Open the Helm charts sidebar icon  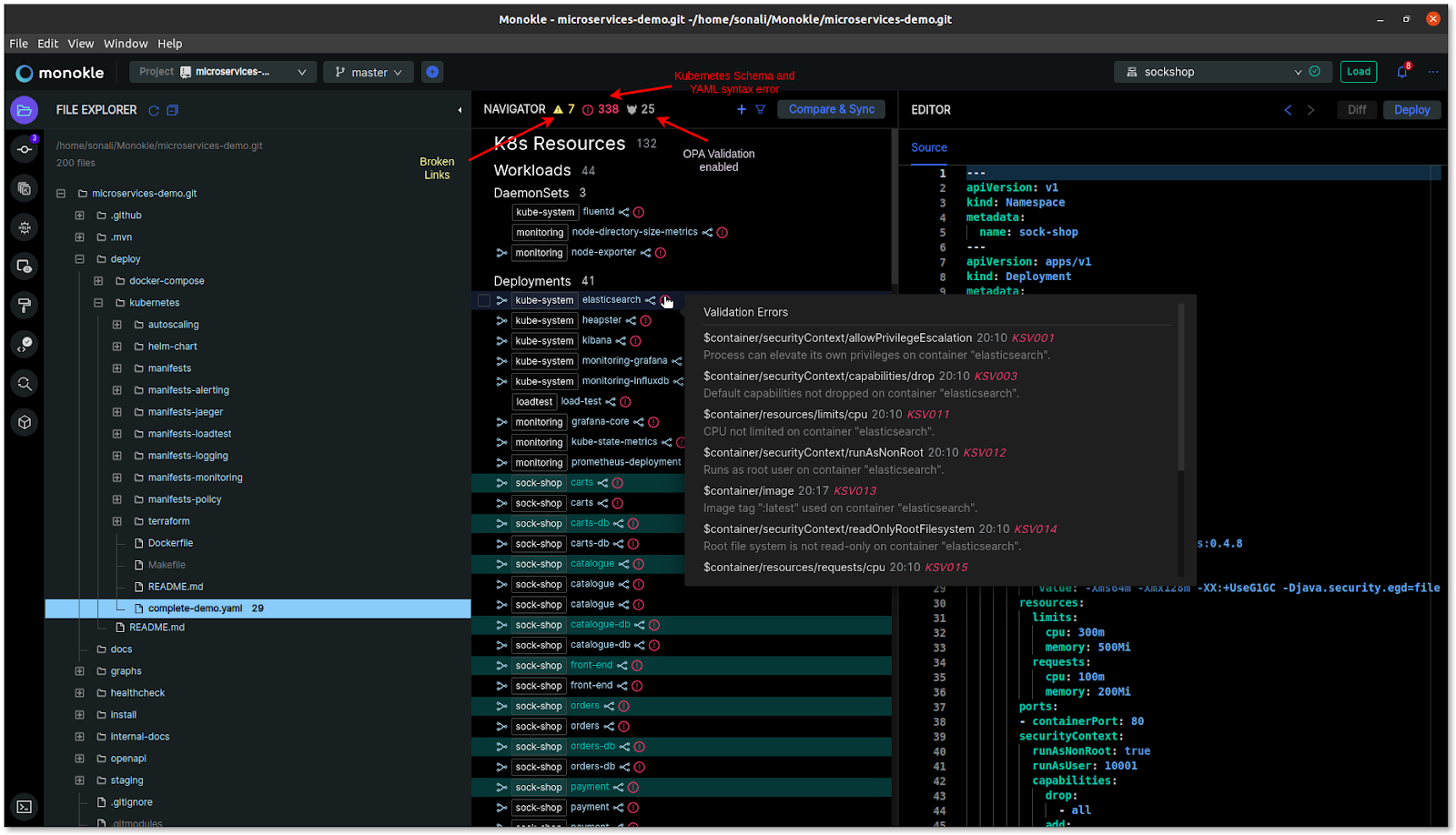25,227
